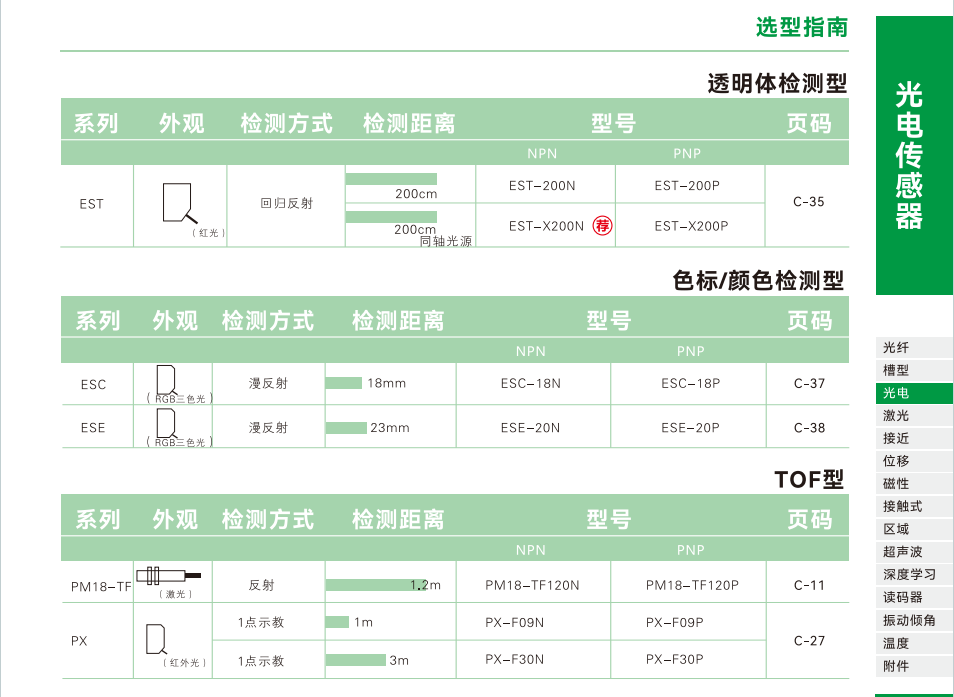Click the PX series infrared sensor icon
The height and width of the screenshot is (697, 954).
point(156,639)
